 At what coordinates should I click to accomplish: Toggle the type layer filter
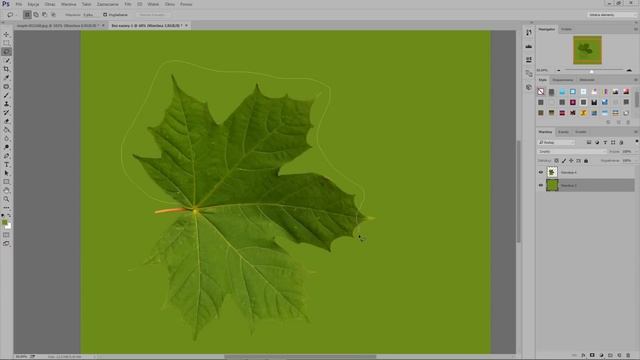pyautogui.click(x=605, y=142)
